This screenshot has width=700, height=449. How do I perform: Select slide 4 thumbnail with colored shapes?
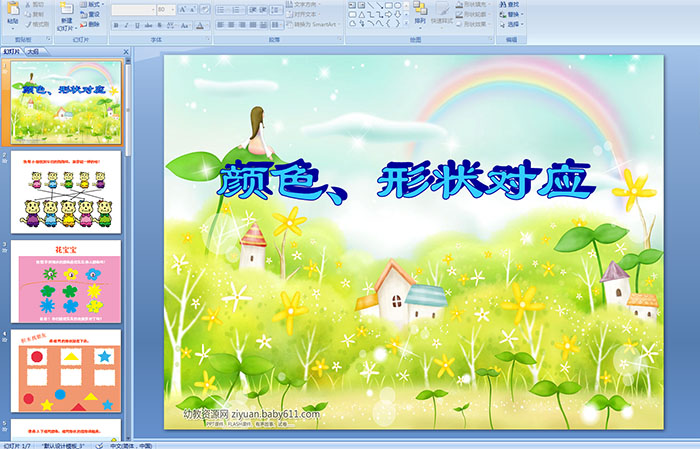point(66,371)
